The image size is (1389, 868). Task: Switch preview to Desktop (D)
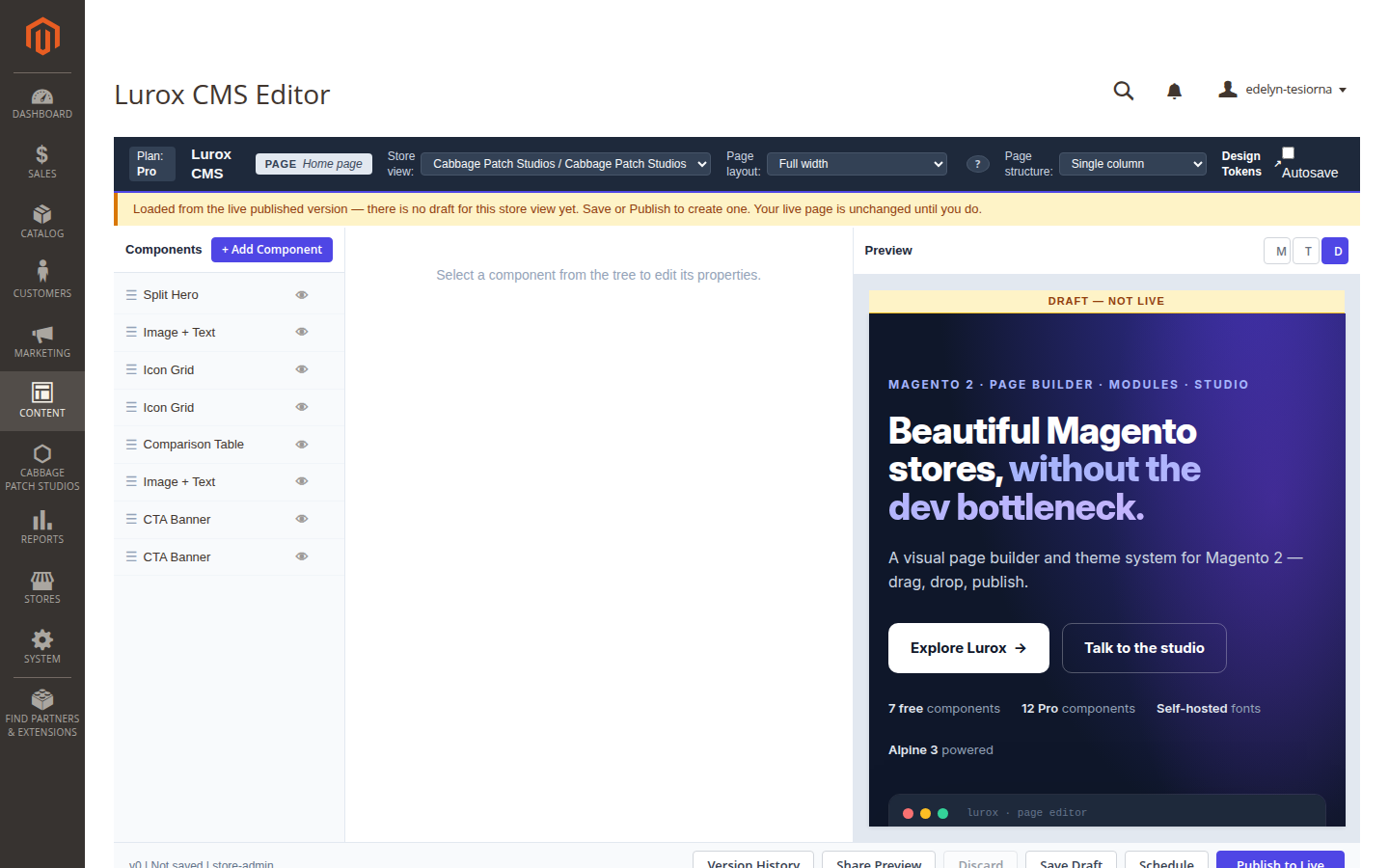1335,251
